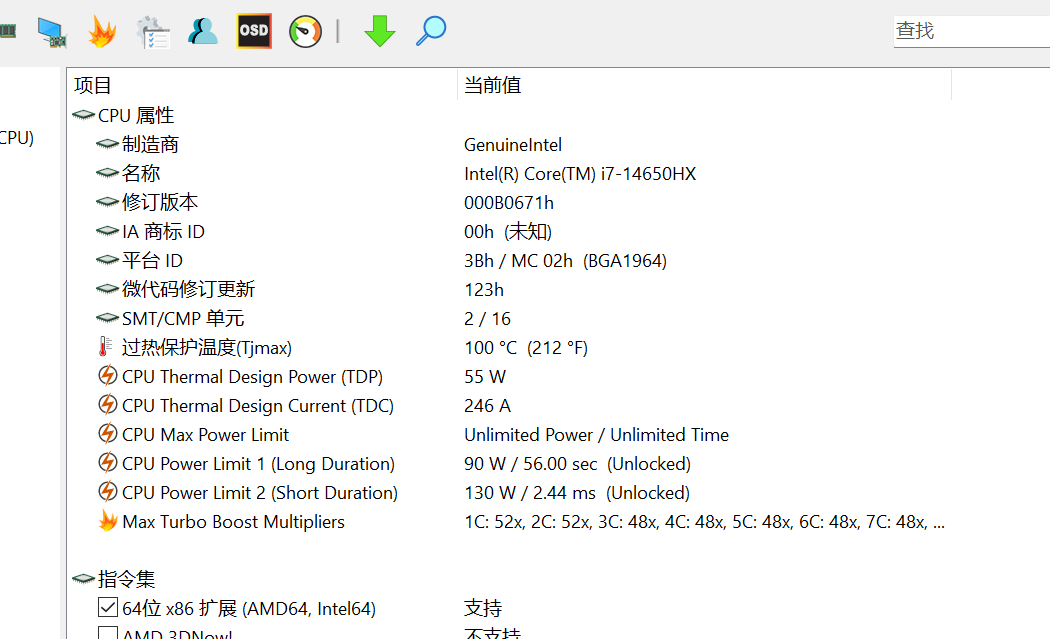The width and height of the screenshot is (1050, 639).
Task: Select the 指令集 group row
Action: 127,579
